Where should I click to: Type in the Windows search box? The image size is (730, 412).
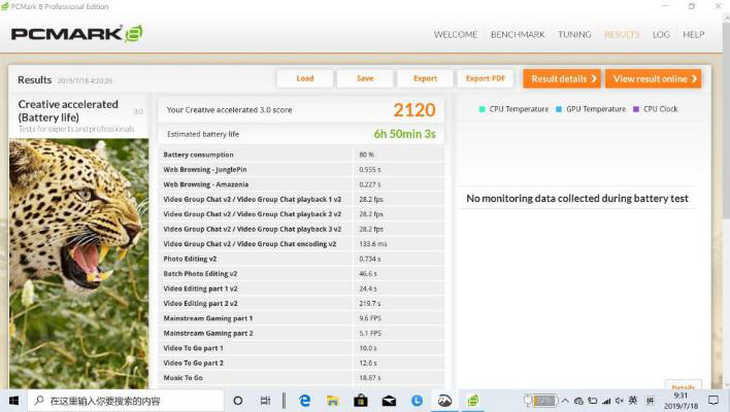130,401
